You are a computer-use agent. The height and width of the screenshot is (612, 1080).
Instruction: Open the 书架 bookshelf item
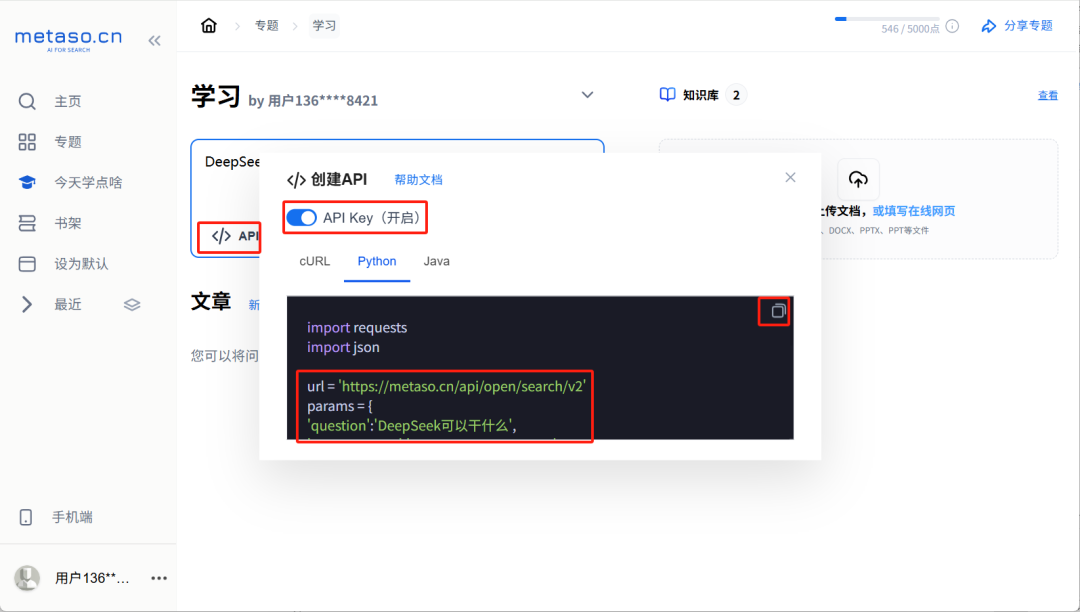point(50,223)
